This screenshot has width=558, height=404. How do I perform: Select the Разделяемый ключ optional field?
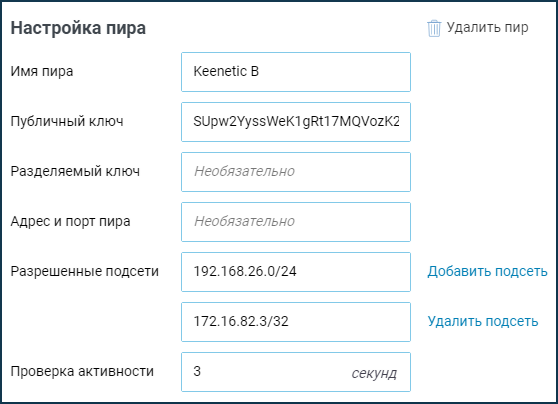point(296,172)
